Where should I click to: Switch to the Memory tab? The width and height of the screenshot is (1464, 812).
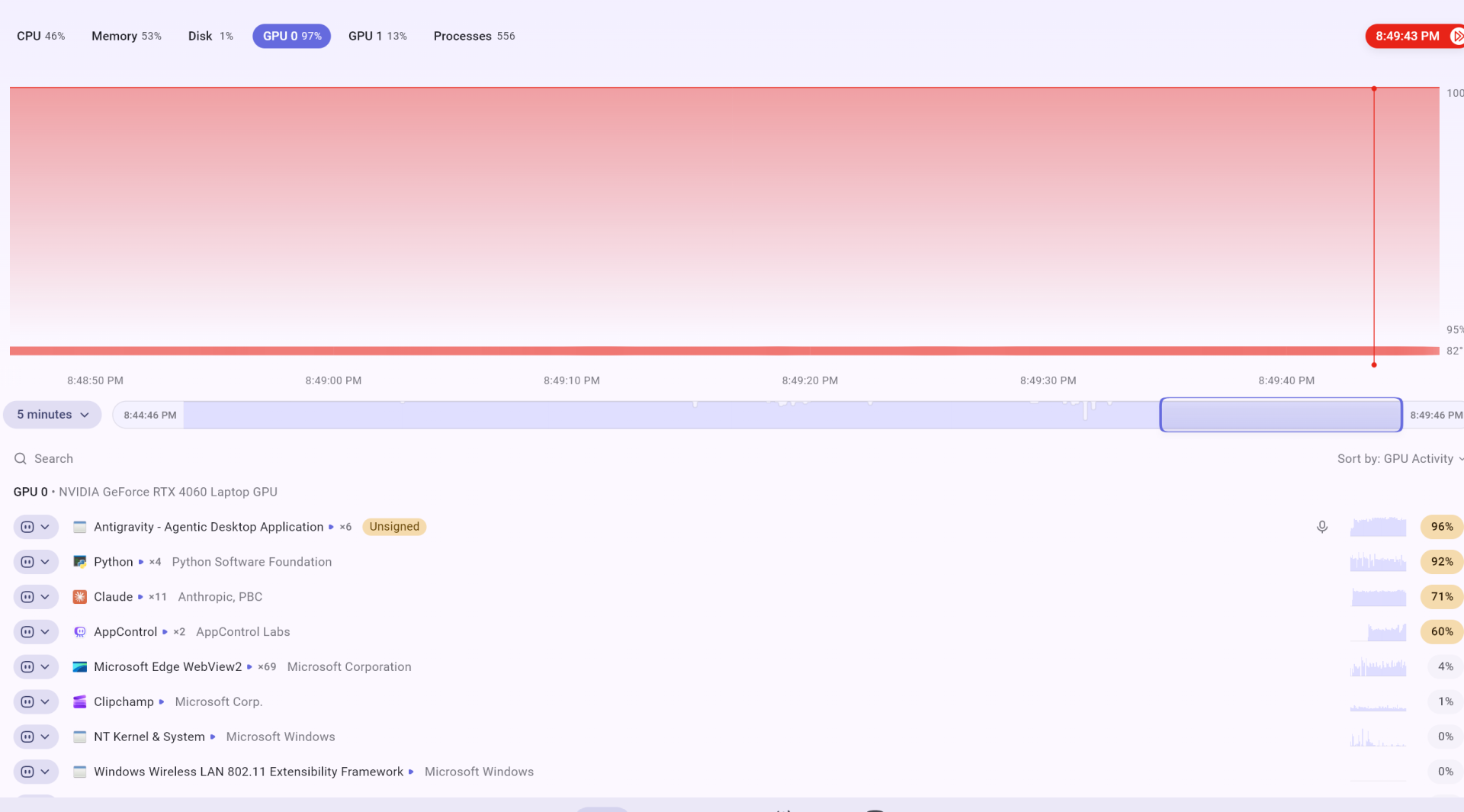point(127,36)
